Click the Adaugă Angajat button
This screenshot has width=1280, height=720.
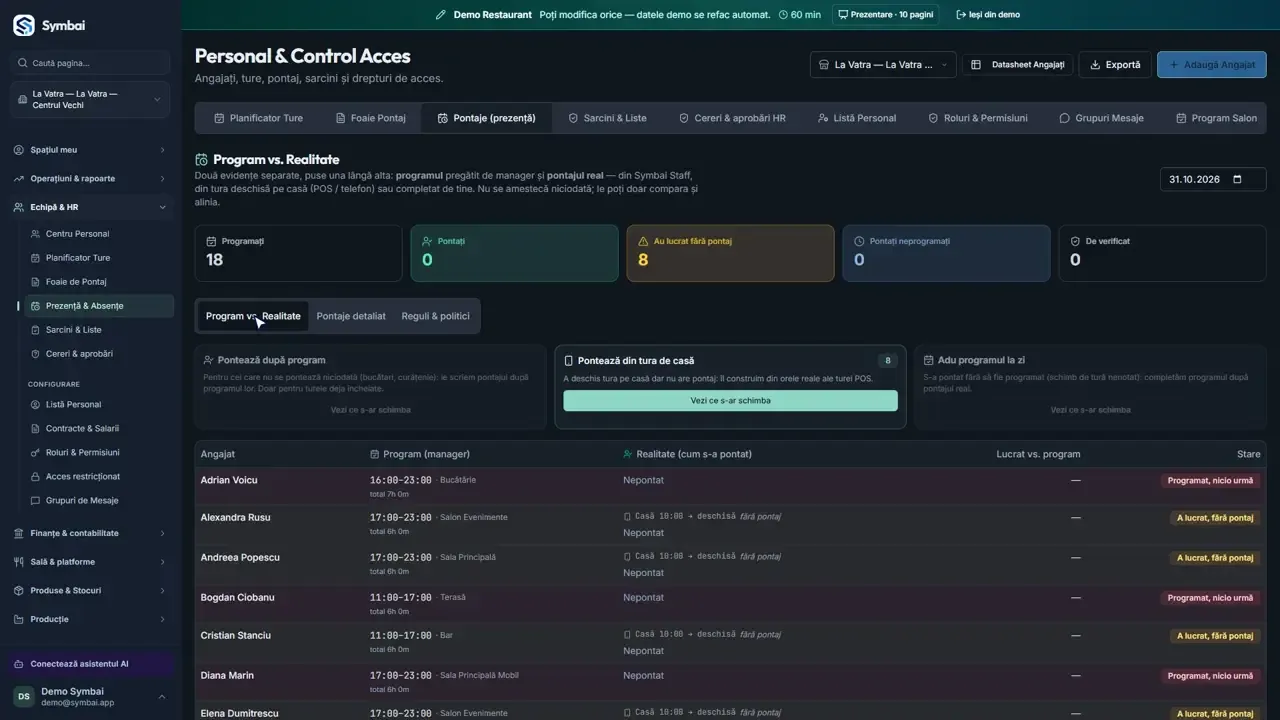point(1212,65)
